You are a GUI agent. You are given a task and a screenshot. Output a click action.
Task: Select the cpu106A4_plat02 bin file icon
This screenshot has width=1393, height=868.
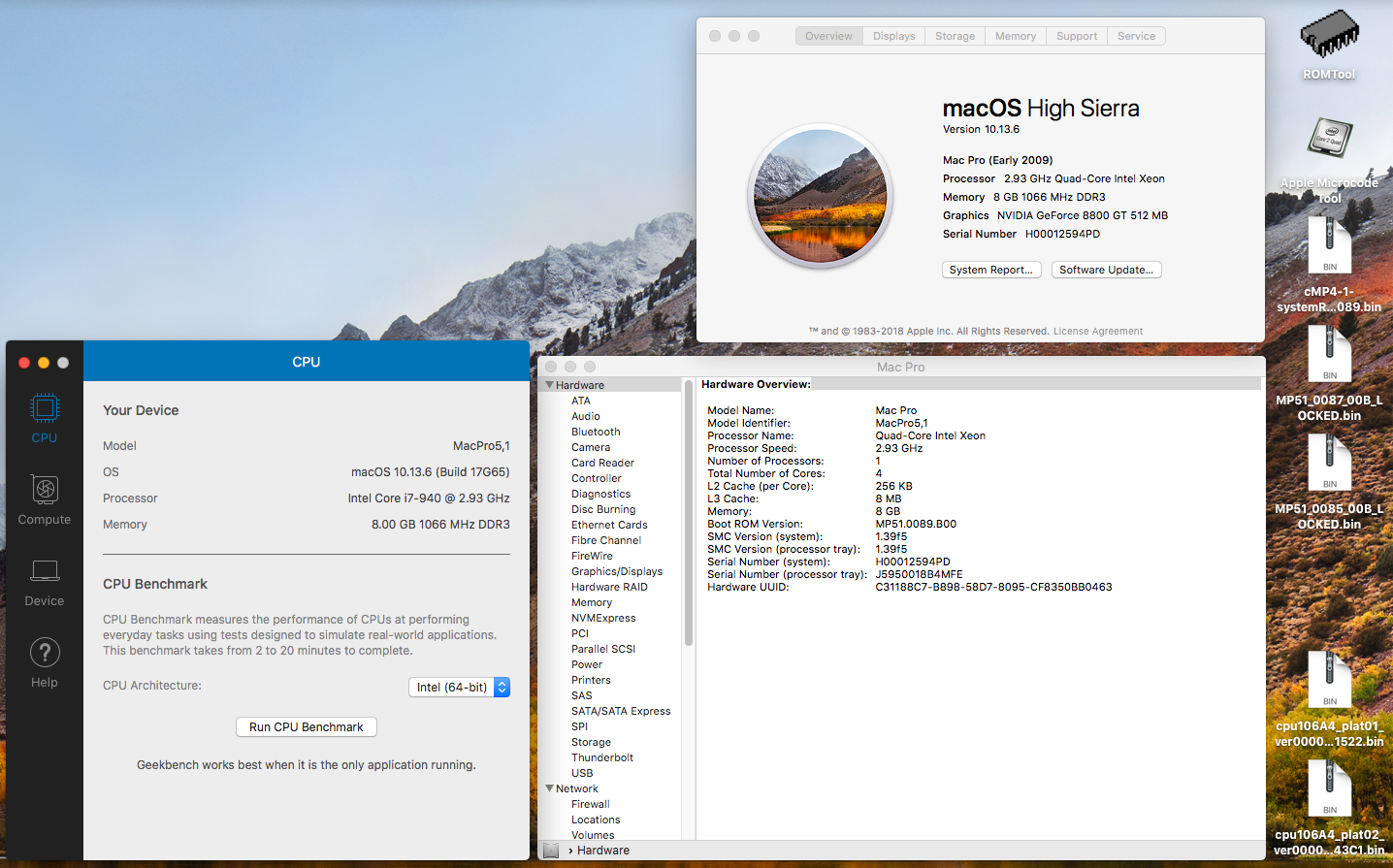click(x=1330, y=789)
